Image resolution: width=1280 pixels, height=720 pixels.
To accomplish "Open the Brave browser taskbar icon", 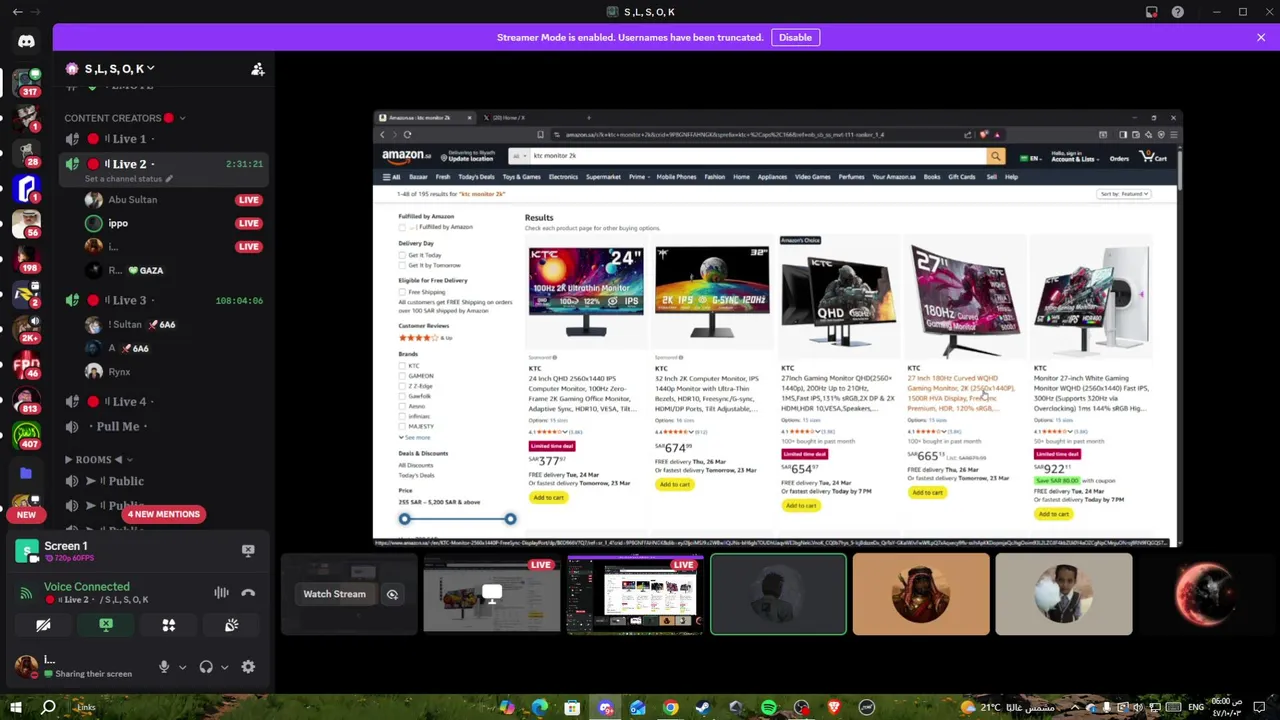I will [834, 708].
